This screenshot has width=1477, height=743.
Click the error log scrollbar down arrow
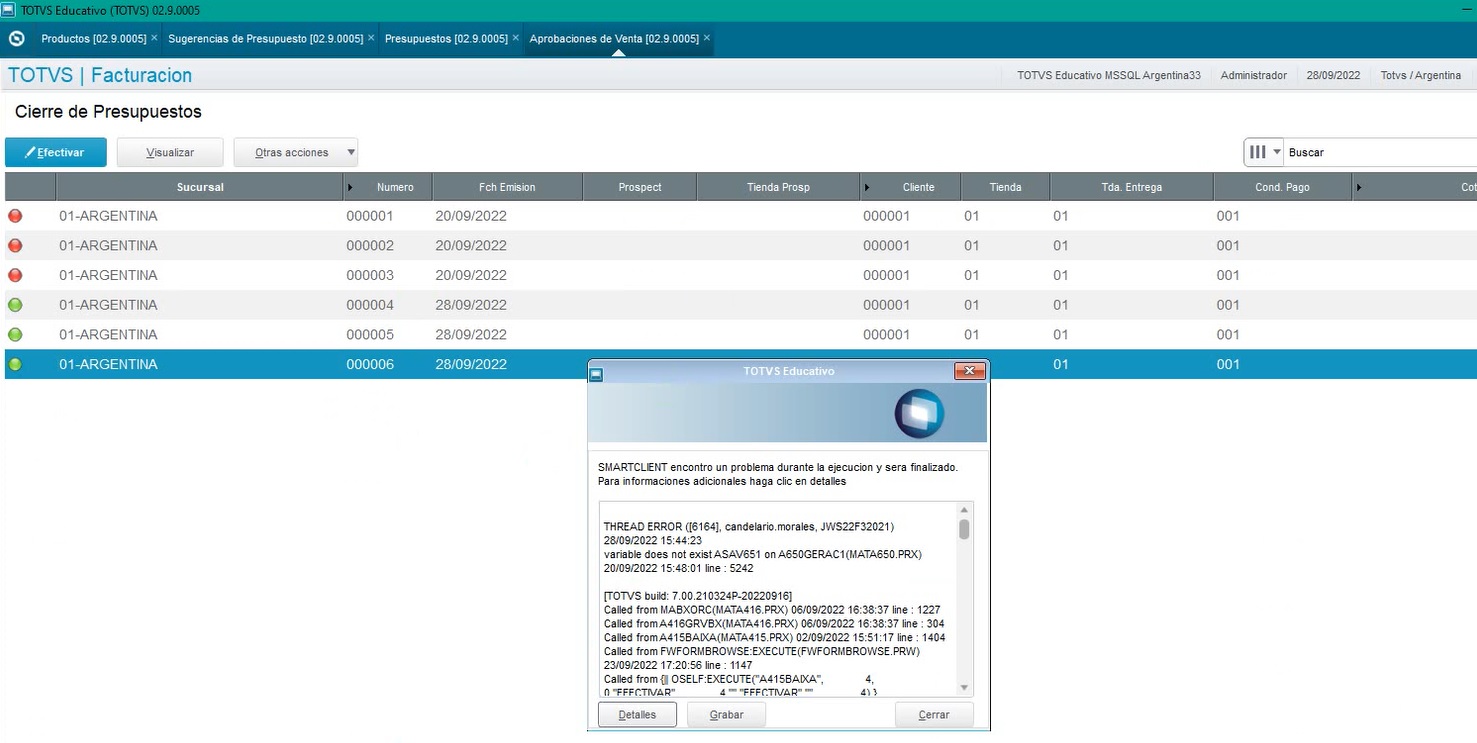tap(964, 688)
